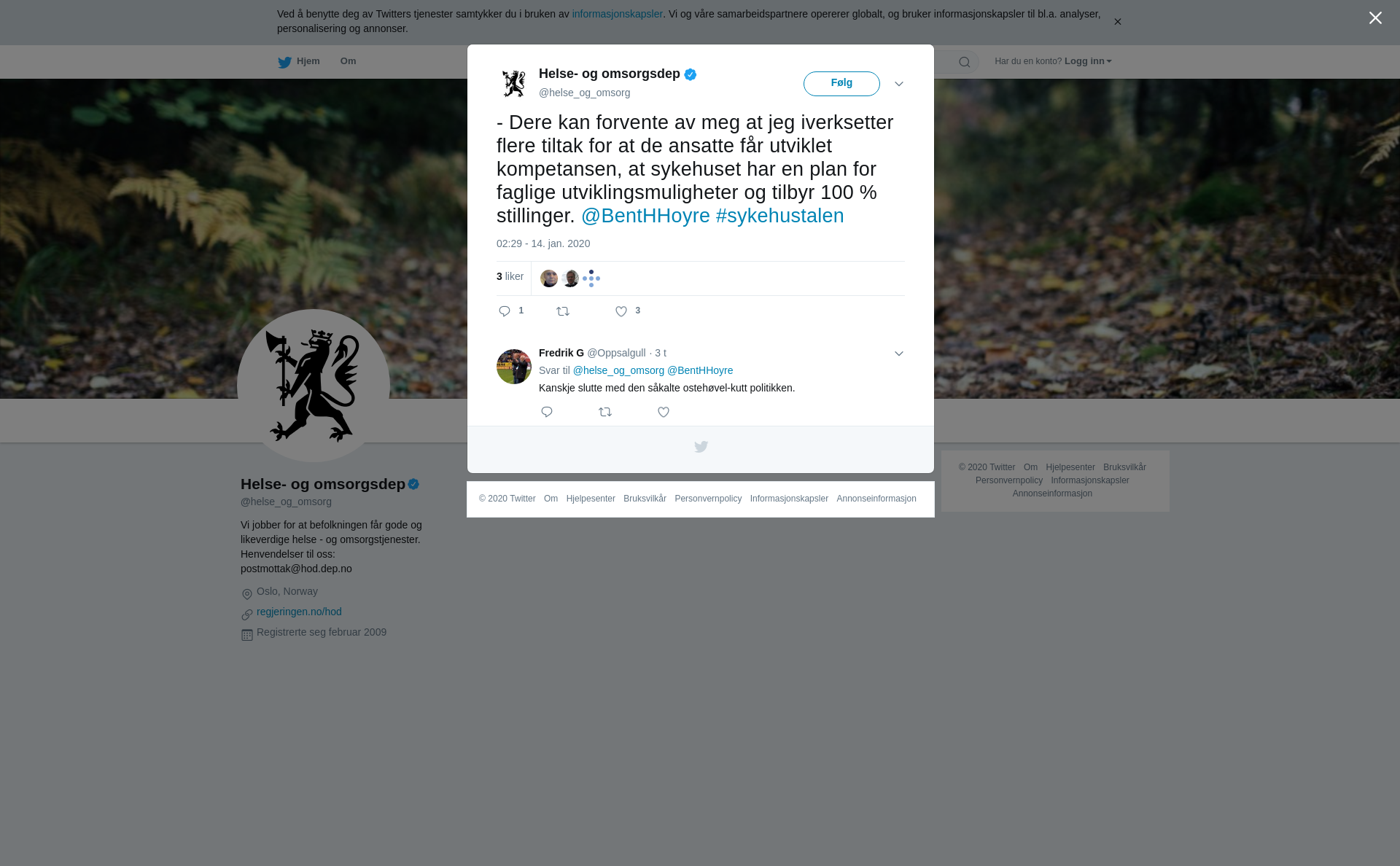Like Fredrik G's reply
This screenshot has width=1400, height=866.
664,412
